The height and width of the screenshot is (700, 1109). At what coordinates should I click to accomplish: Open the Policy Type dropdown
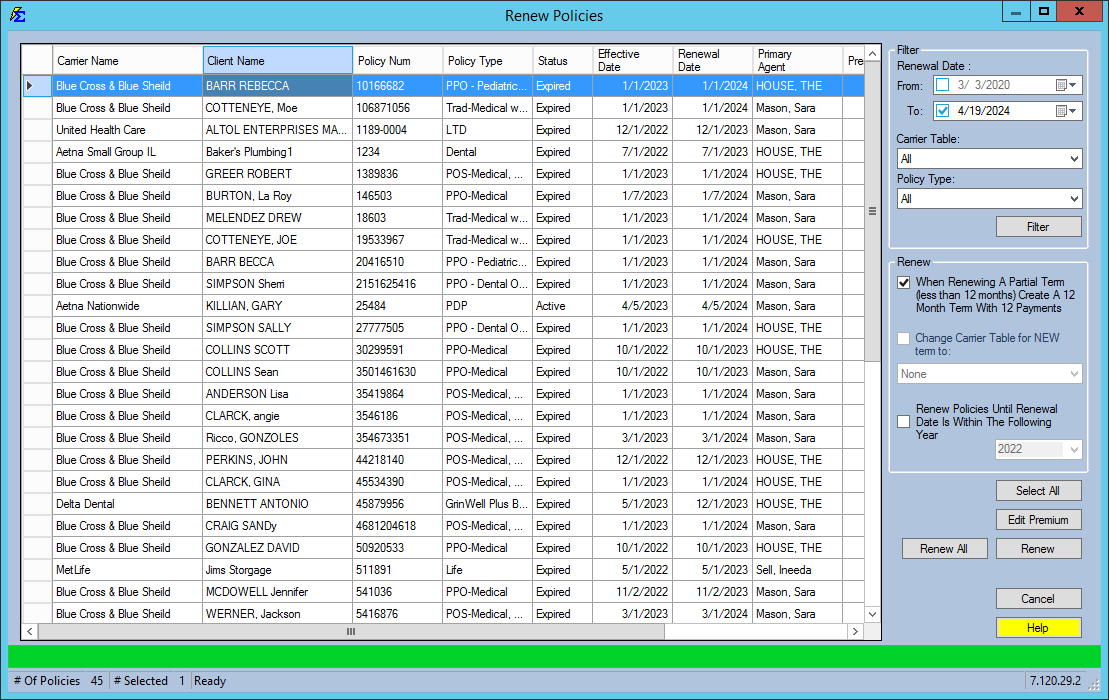click(x=1072, y=198)
